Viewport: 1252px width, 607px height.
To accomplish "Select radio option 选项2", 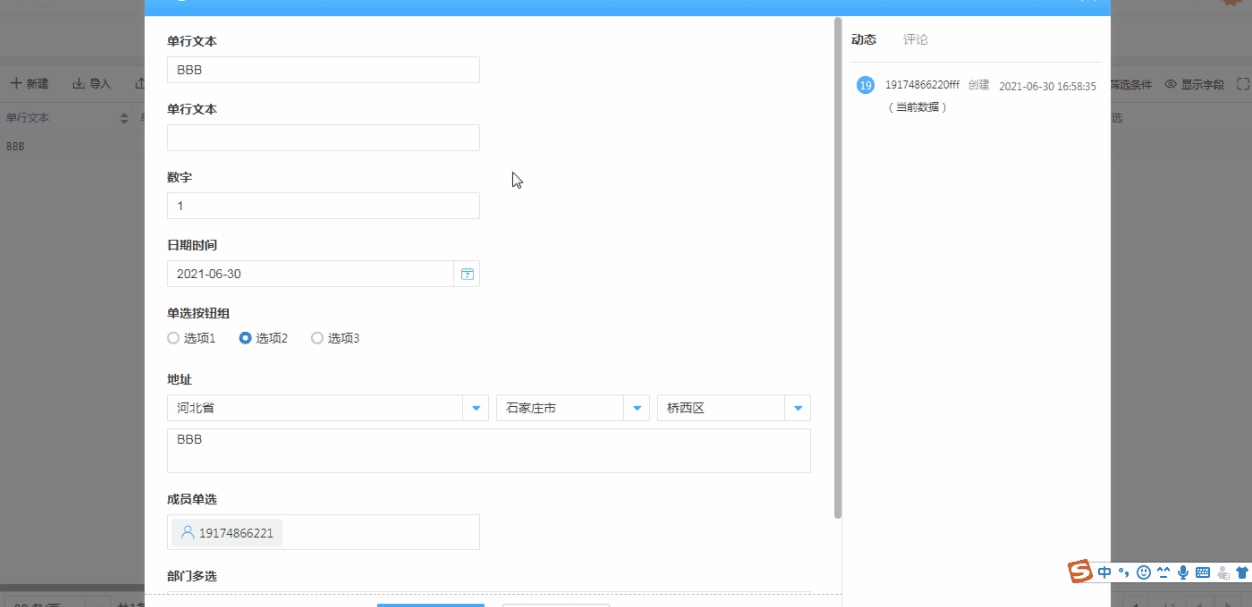I will click(x=246, y=339).
